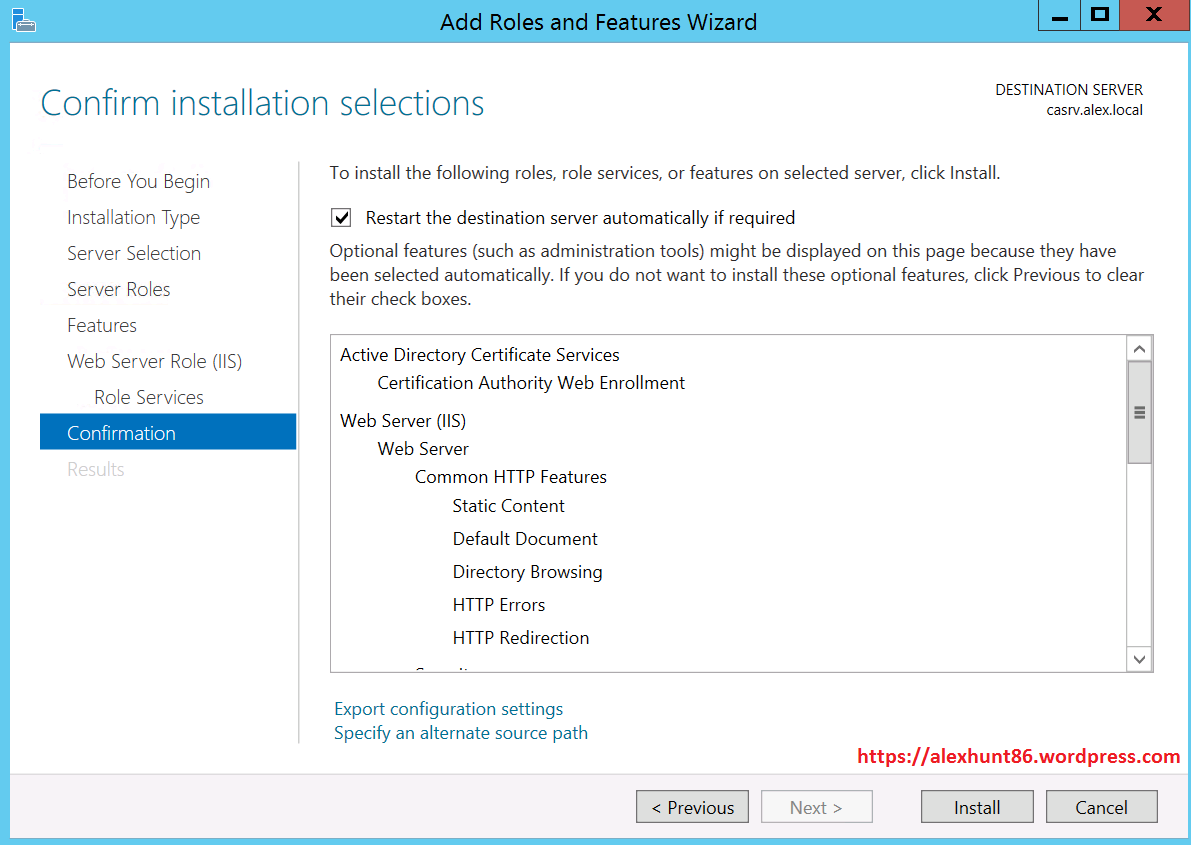Click the Previous button
1191x845 pixels.
tap(692, 807)
